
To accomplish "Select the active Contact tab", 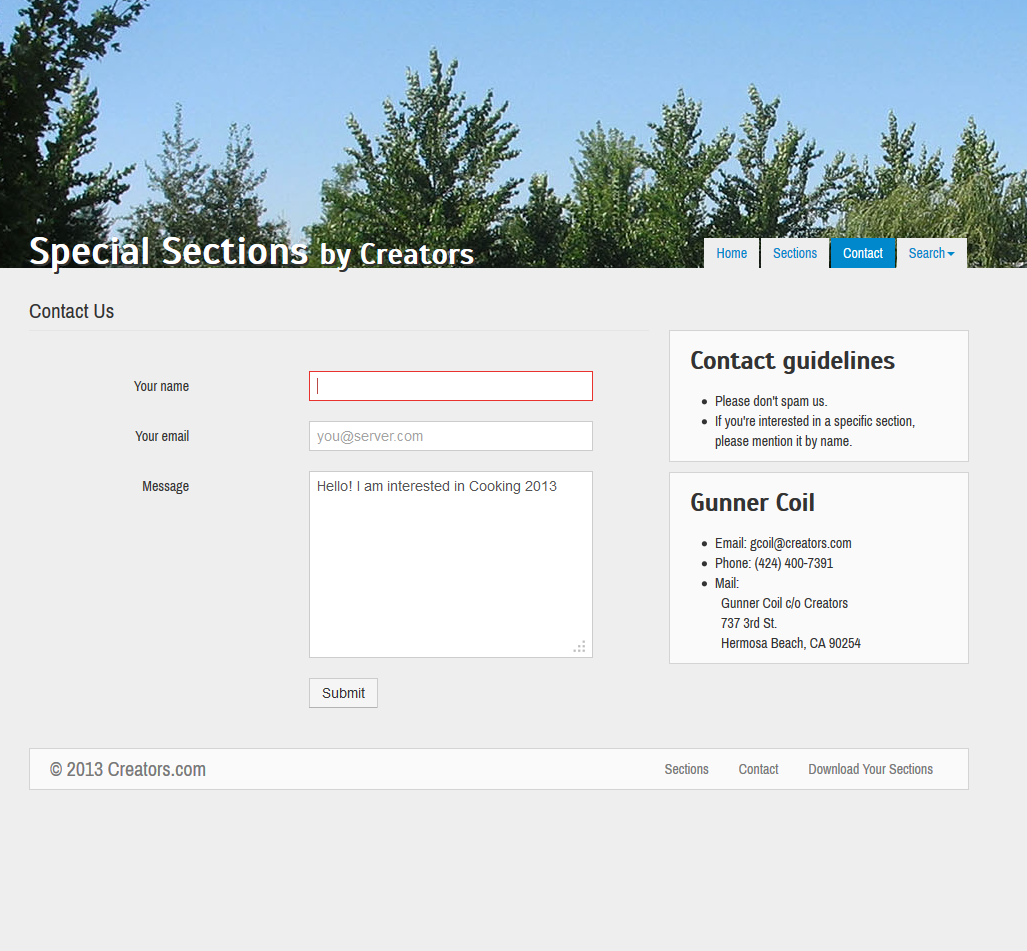I will point(863,253).
